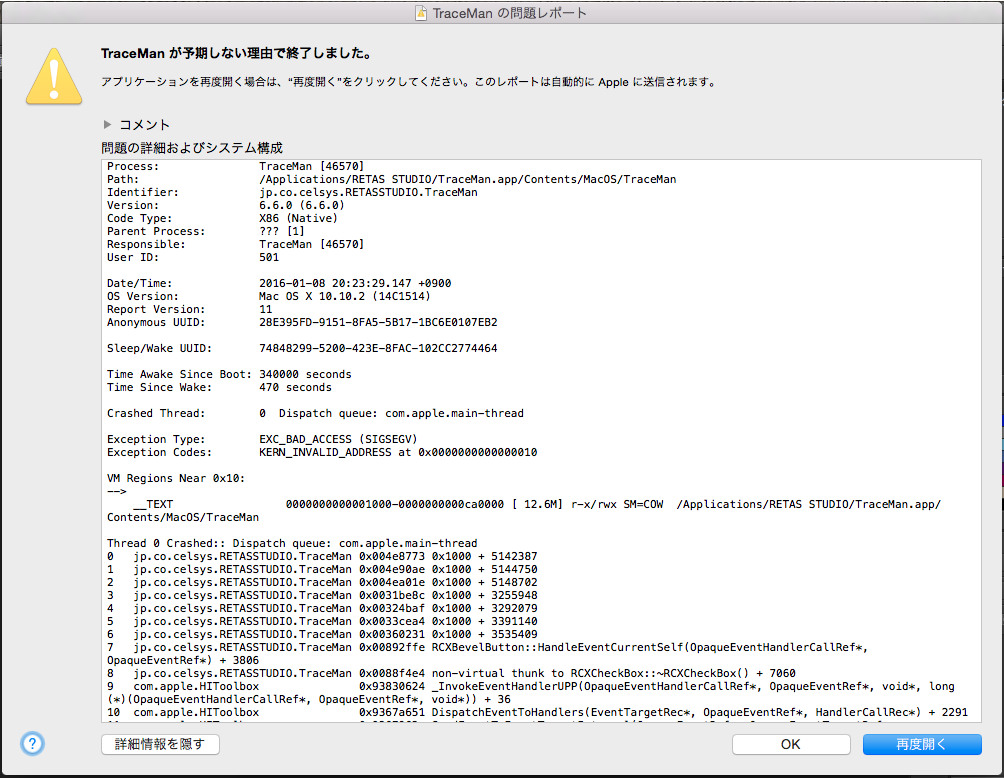Screen dimensions: 1004x778
Task: Click the Parent Process ??? [1] line
Action: 206,231
